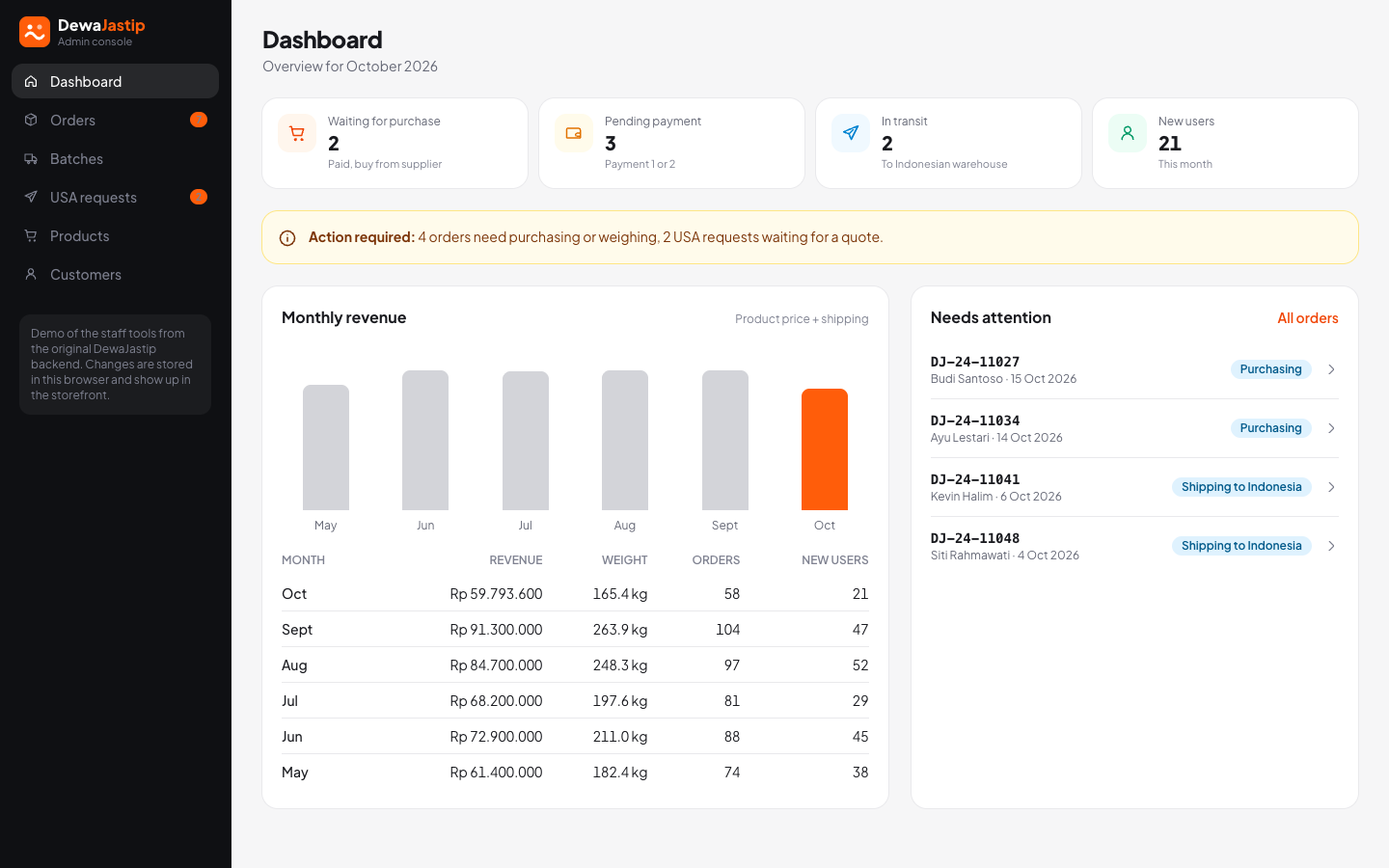1389x868 pixels.
Task: Click the 211.0 kg cell in Jun row
Action: click(620, 737)
